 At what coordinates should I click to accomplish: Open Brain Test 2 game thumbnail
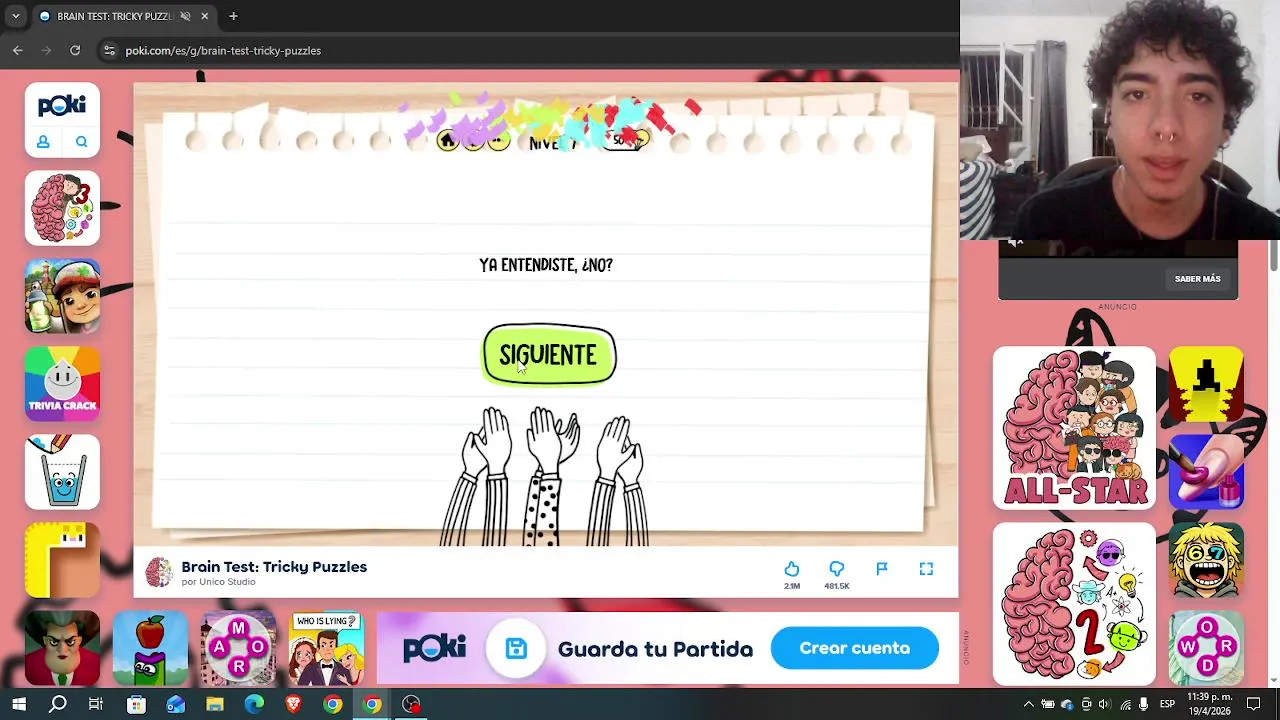(x=1074, y=604)
